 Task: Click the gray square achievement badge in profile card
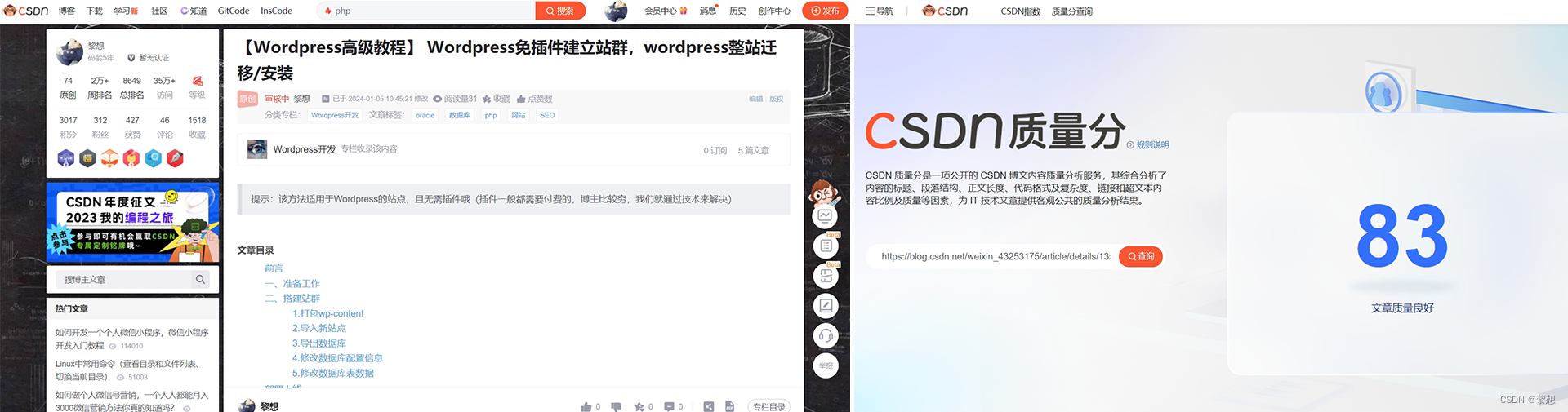[87, 158]
